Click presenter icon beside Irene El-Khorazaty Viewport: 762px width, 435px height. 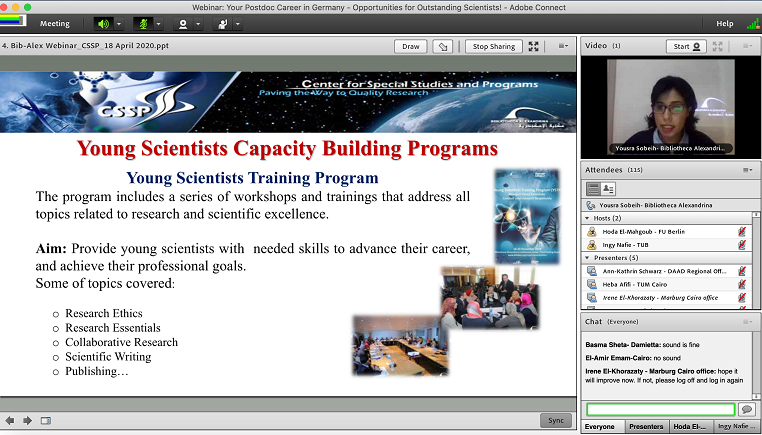[591, 297]
